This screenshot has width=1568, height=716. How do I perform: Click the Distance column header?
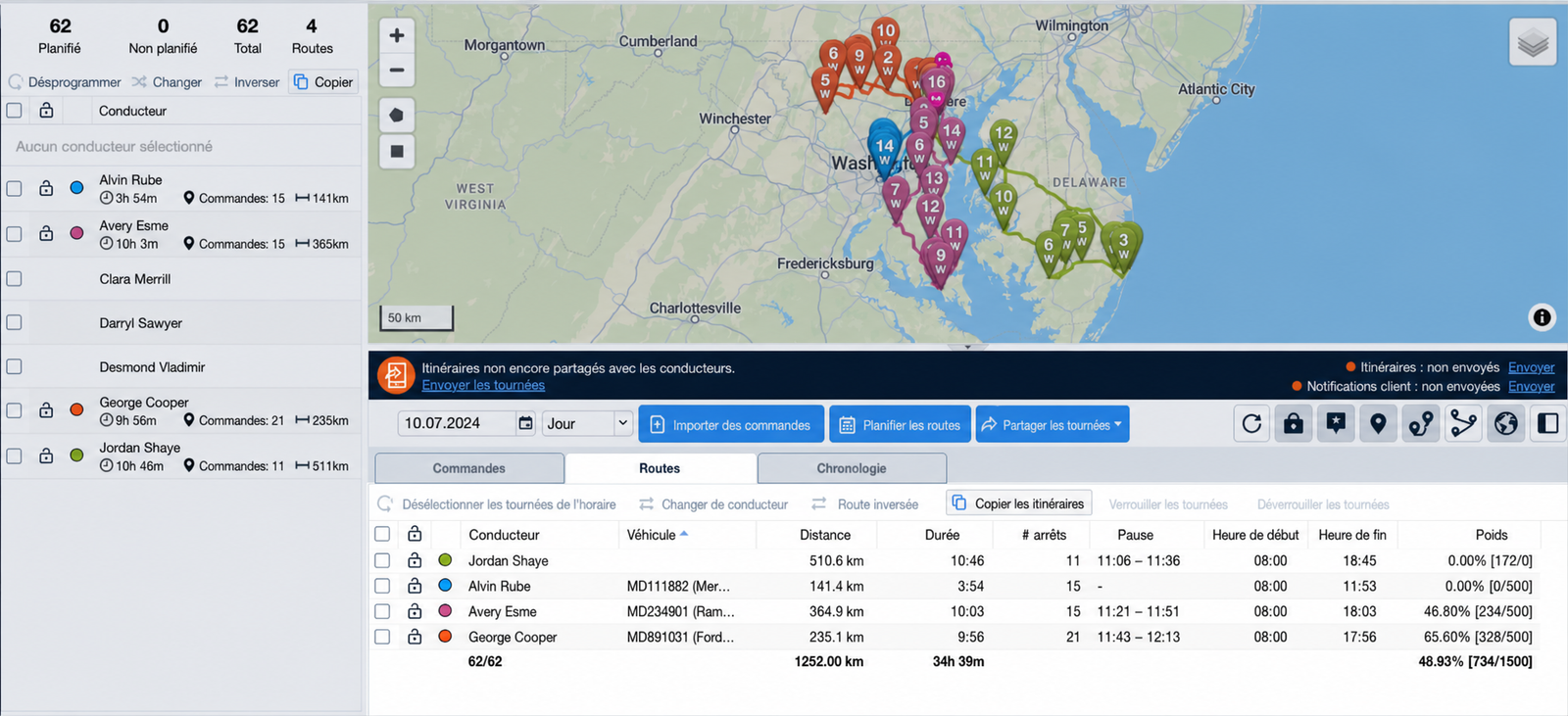click(x=825, y=535)
